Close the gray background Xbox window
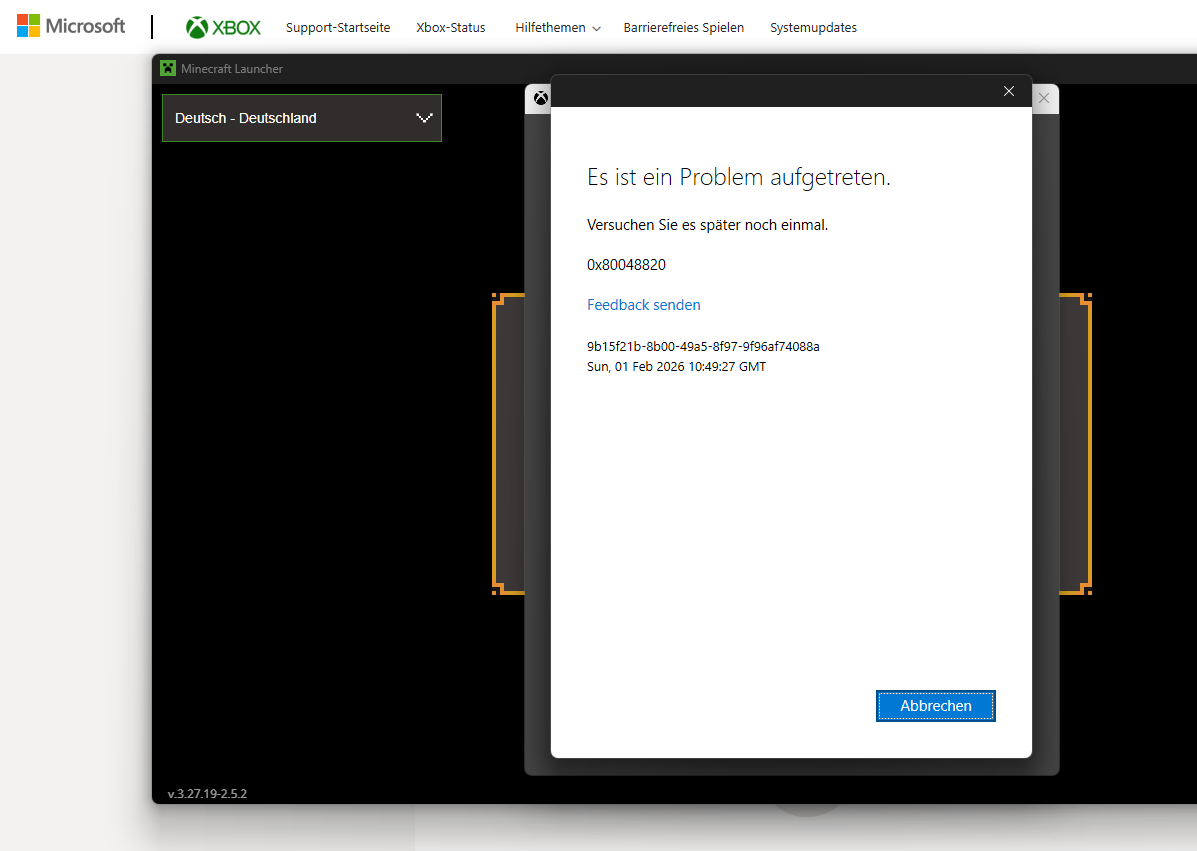The width and height of the screenshot is (1197, 851). (1044, 98)
